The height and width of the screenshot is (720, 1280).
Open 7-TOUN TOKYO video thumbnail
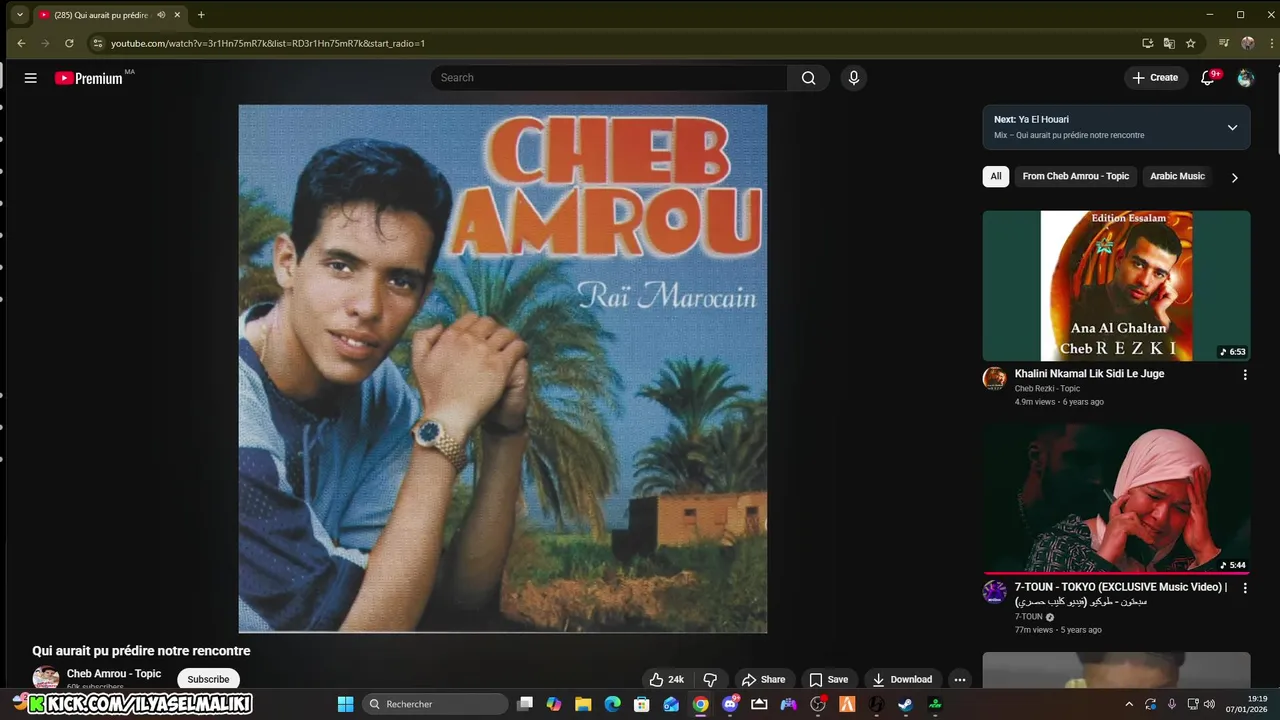(1116, 498)
